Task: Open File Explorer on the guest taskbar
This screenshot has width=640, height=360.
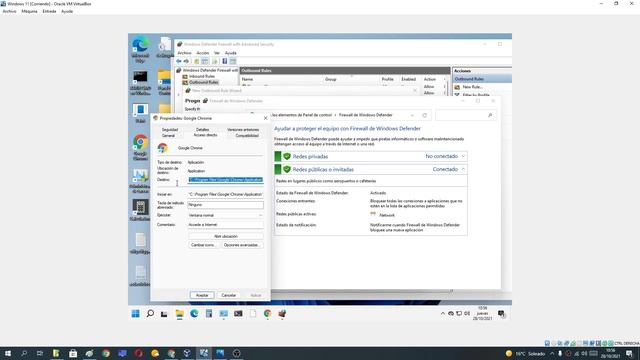Action: (180, 313)
